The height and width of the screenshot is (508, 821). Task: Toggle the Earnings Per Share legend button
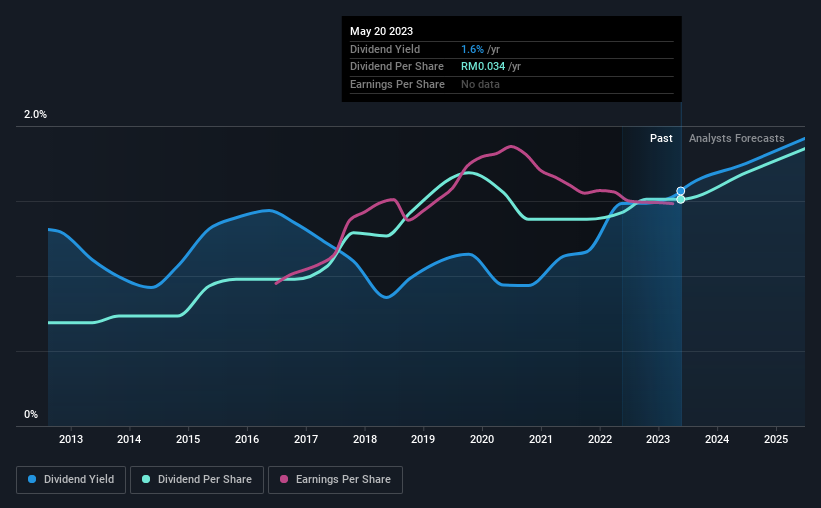pos(335,480)
